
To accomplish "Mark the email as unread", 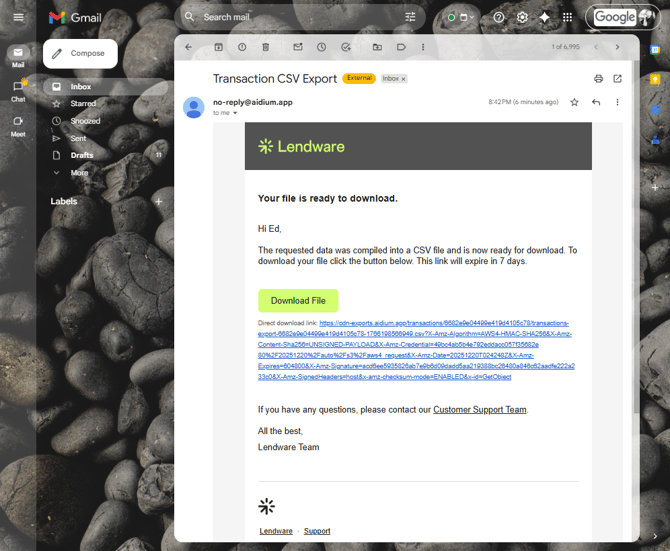I will [298, 47].
